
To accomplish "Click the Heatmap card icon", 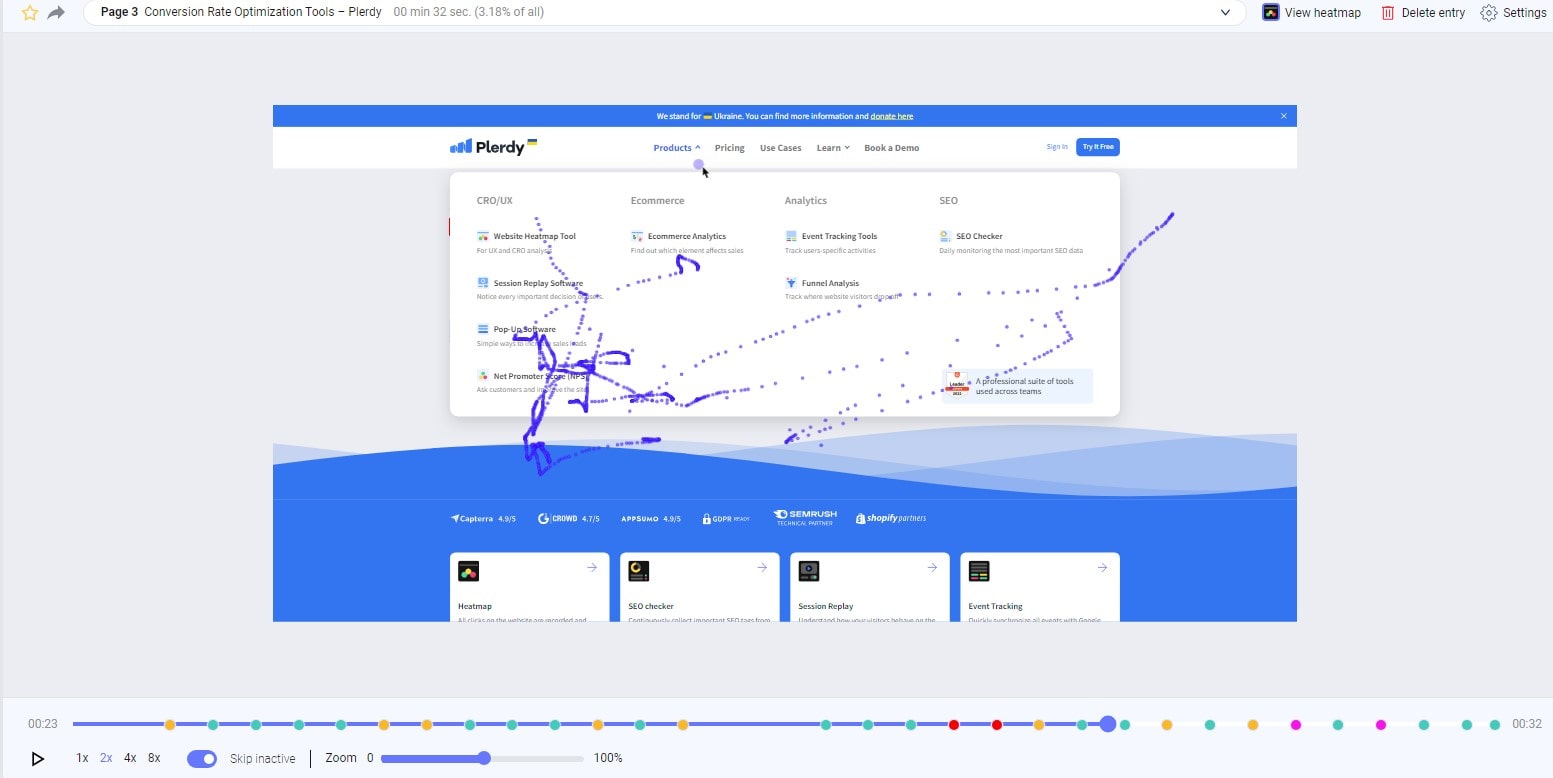I will coord(469,571).
